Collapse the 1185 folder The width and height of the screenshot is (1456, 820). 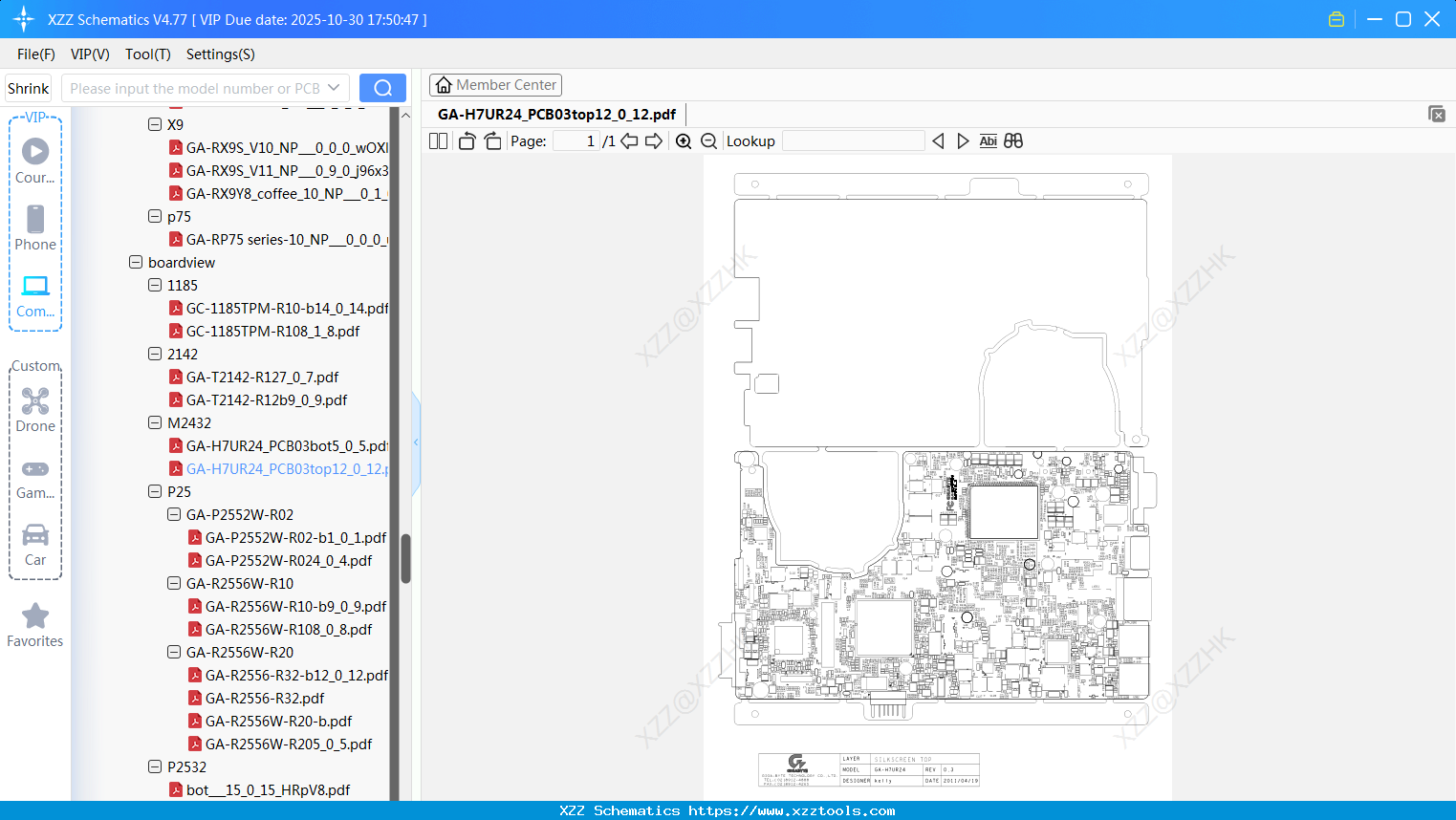pyautogui.click(x=155, y=285)
